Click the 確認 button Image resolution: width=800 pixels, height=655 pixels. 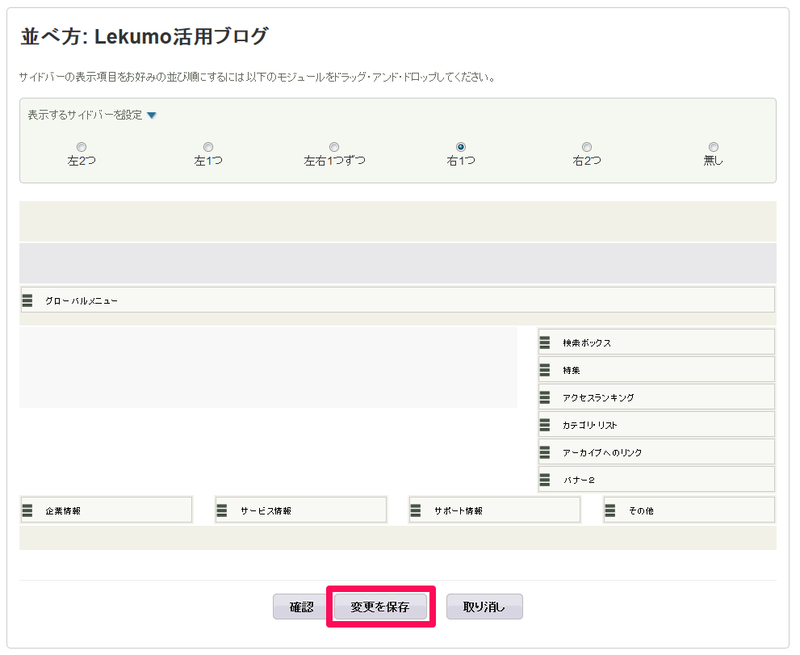[302, 607]
